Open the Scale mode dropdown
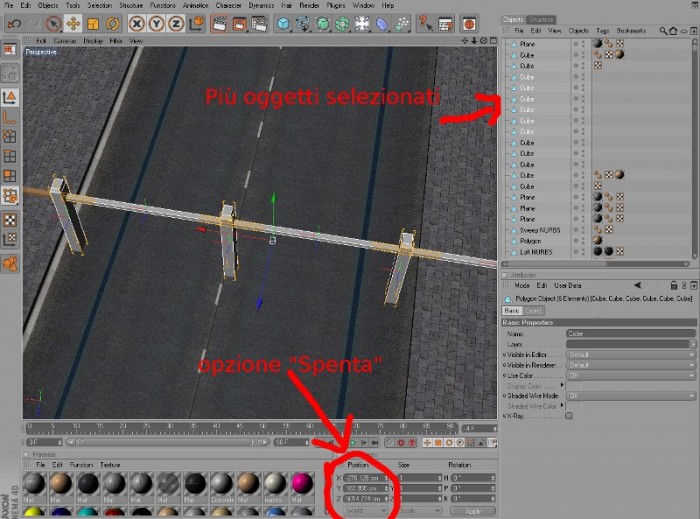This screenshot has width=700, height=519. [420, 511]
